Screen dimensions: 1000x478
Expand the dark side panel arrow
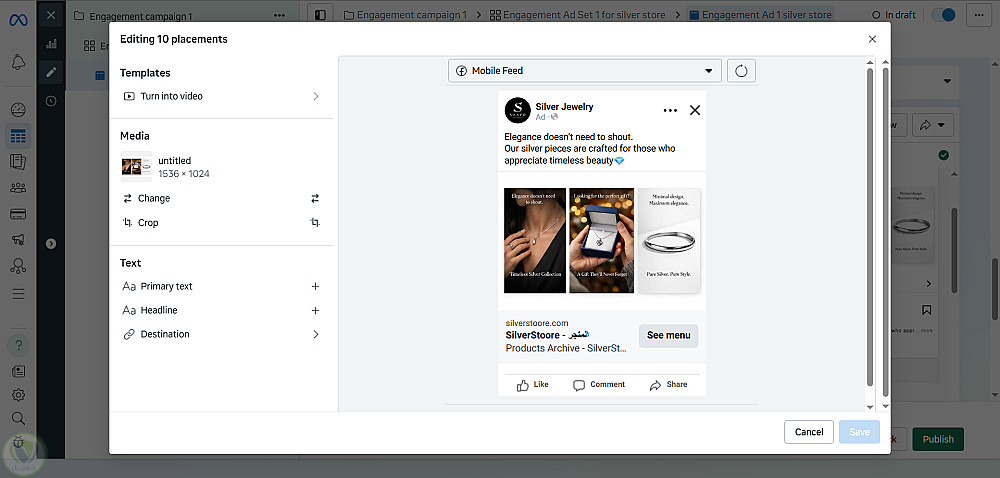51,243
